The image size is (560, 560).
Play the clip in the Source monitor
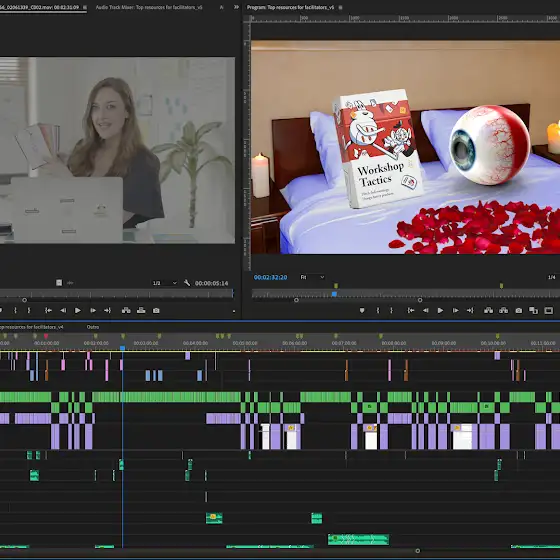point(78,311)
